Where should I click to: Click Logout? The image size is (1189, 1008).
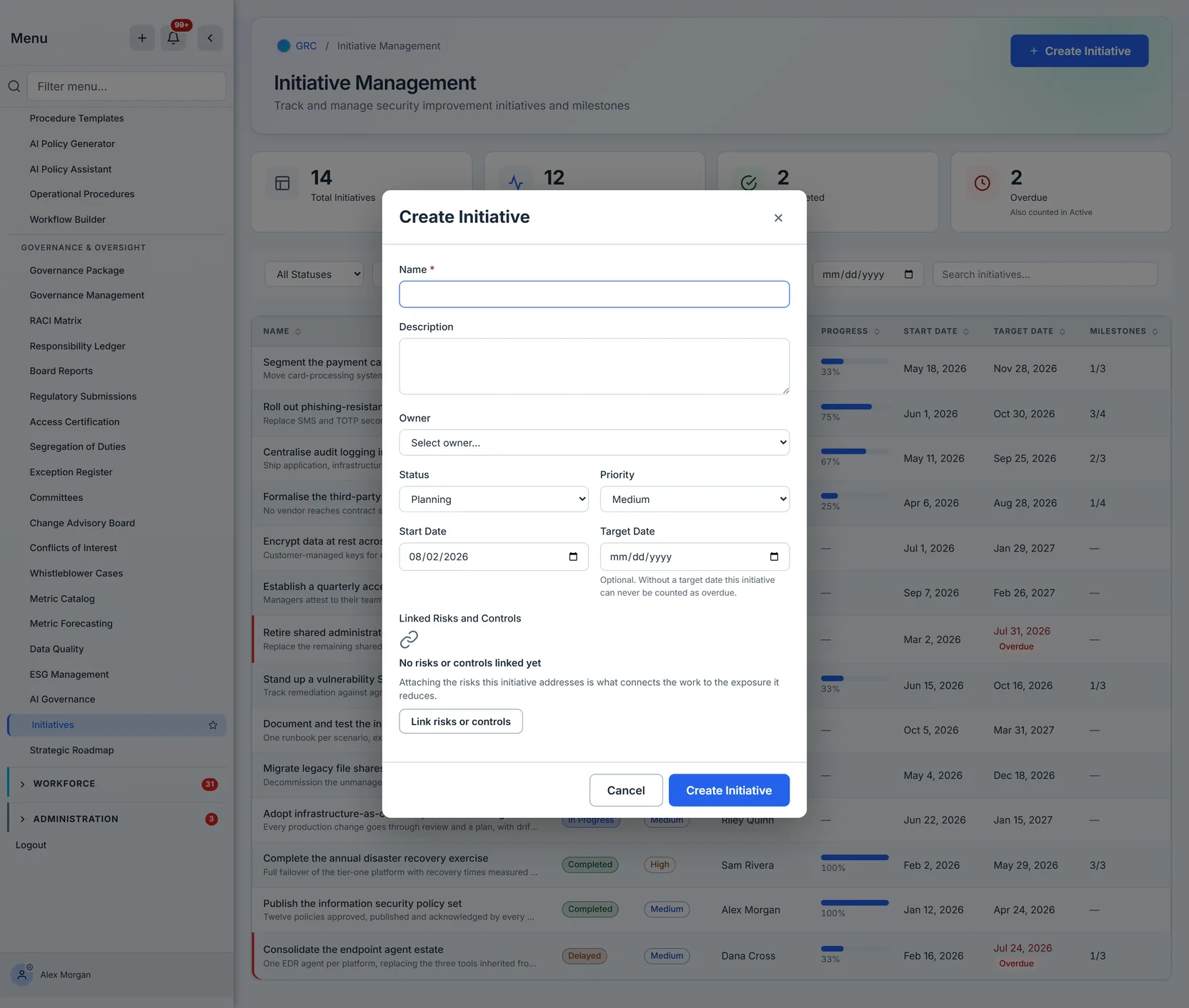pos(31,845)
